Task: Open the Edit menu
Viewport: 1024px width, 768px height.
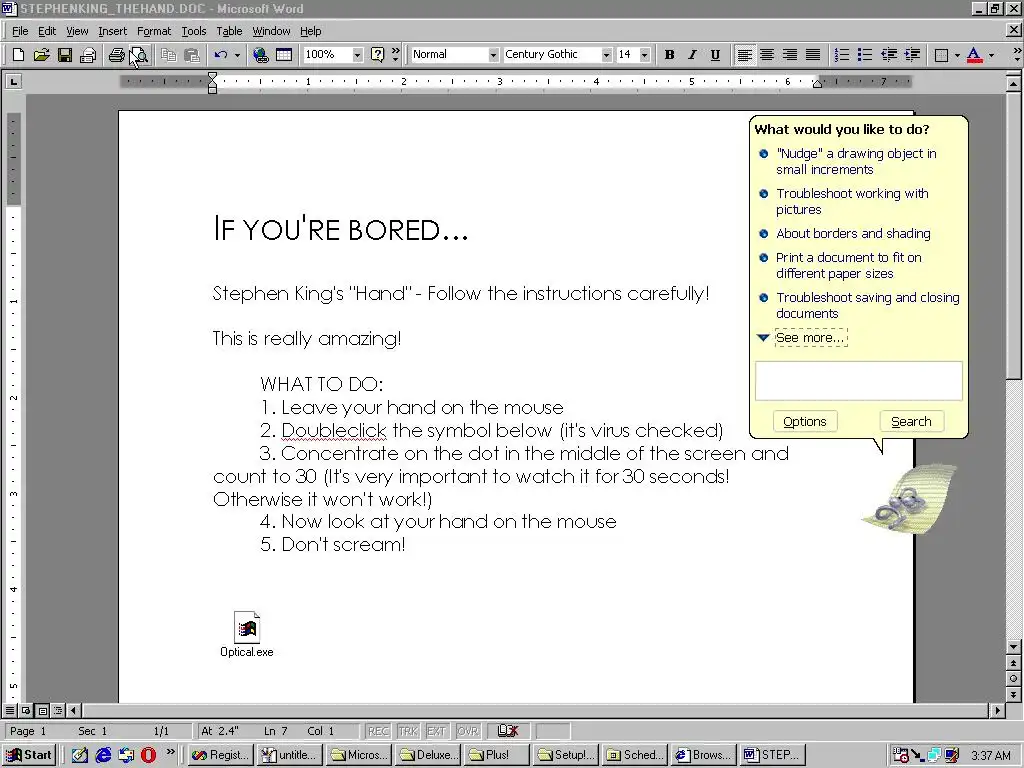Action: point(46,31)
